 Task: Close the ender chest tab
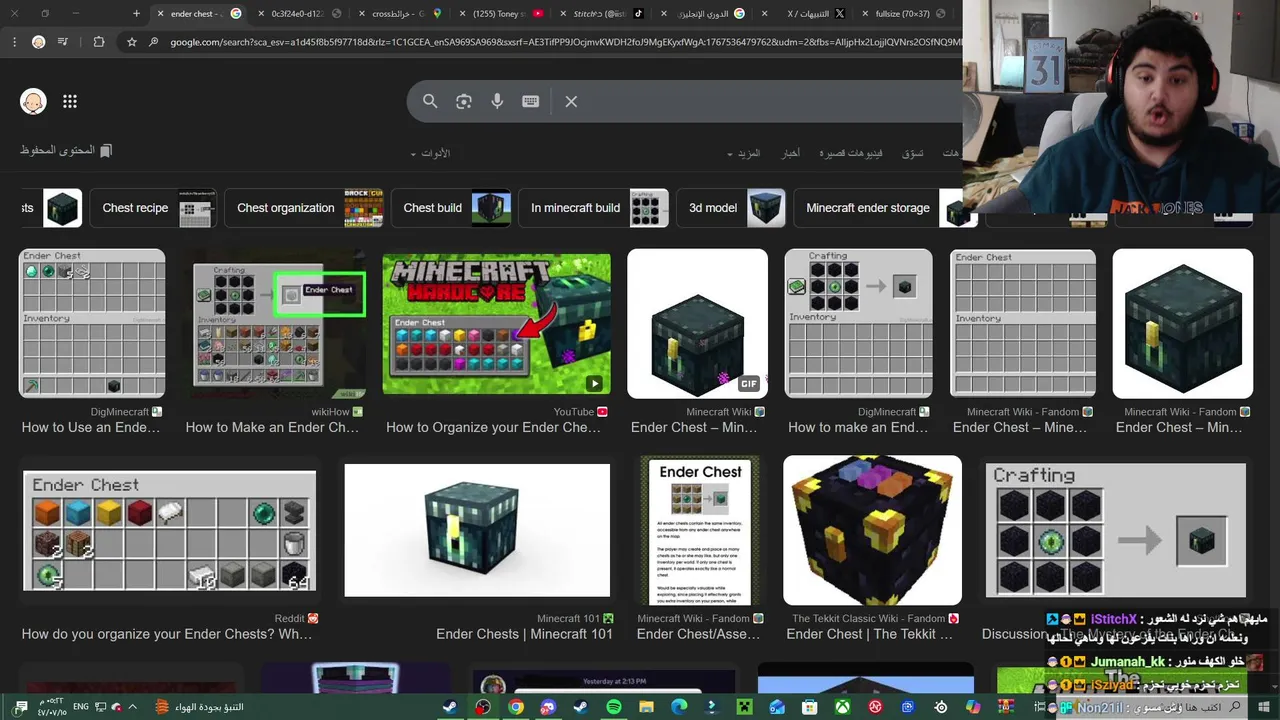pos(160,14)
